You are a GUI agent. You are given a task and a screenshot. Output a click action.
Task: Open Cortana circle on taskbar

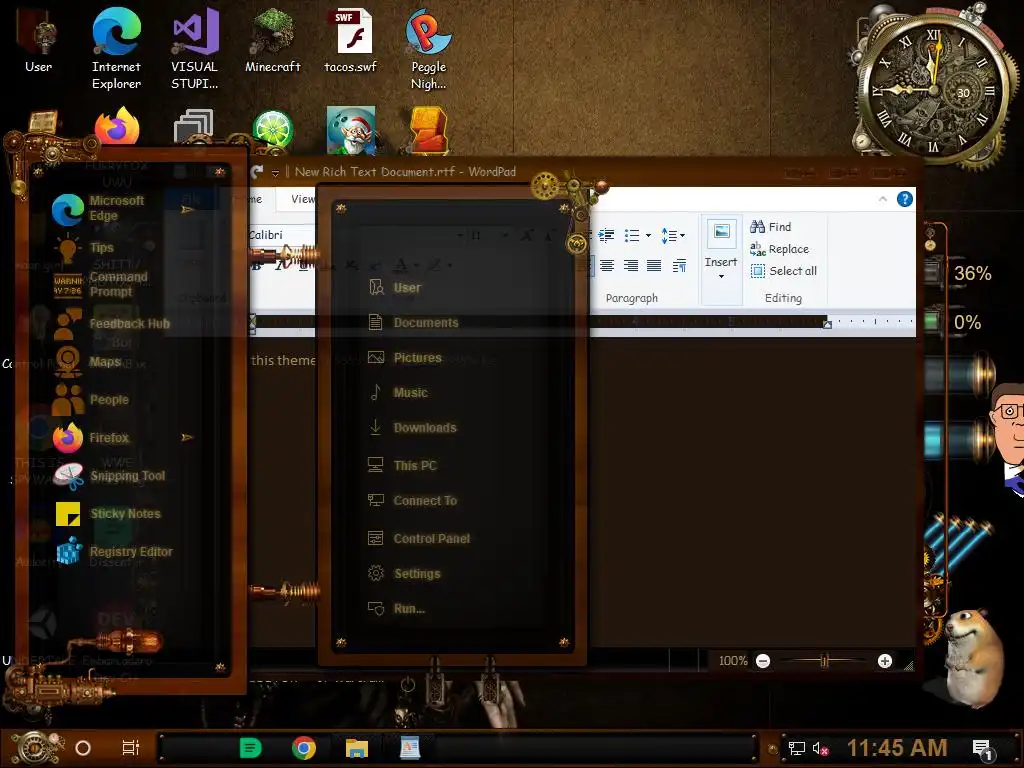83,748
